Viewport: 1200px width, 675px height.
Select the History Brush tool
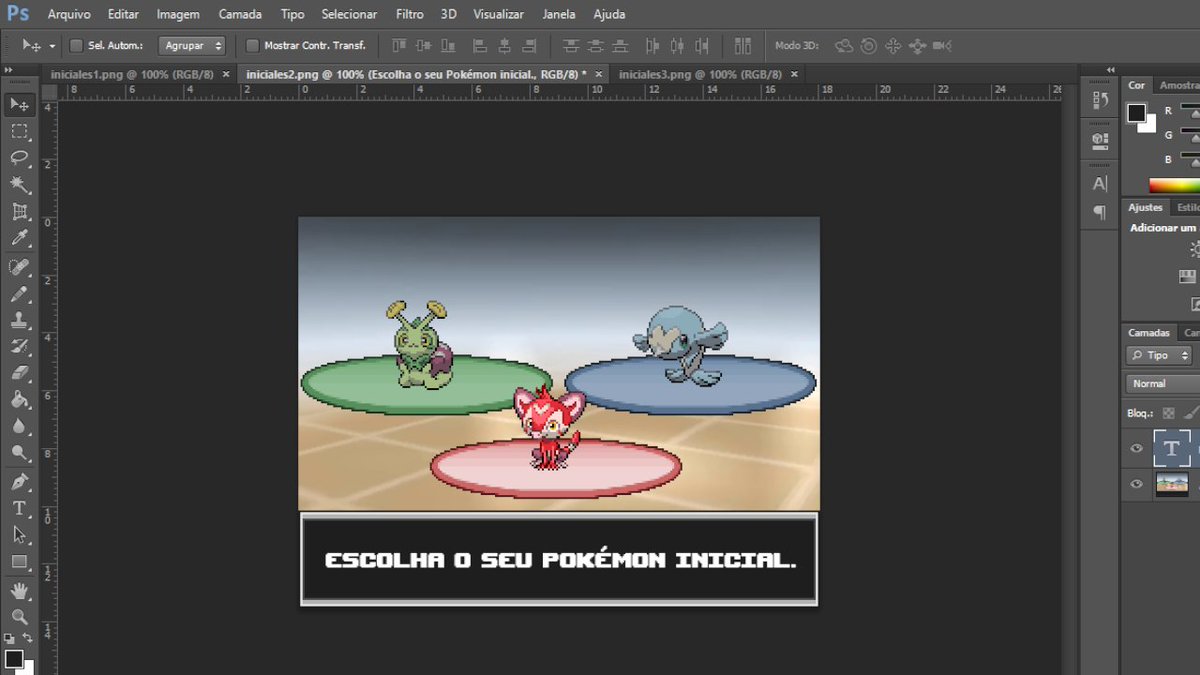point(19,347)
